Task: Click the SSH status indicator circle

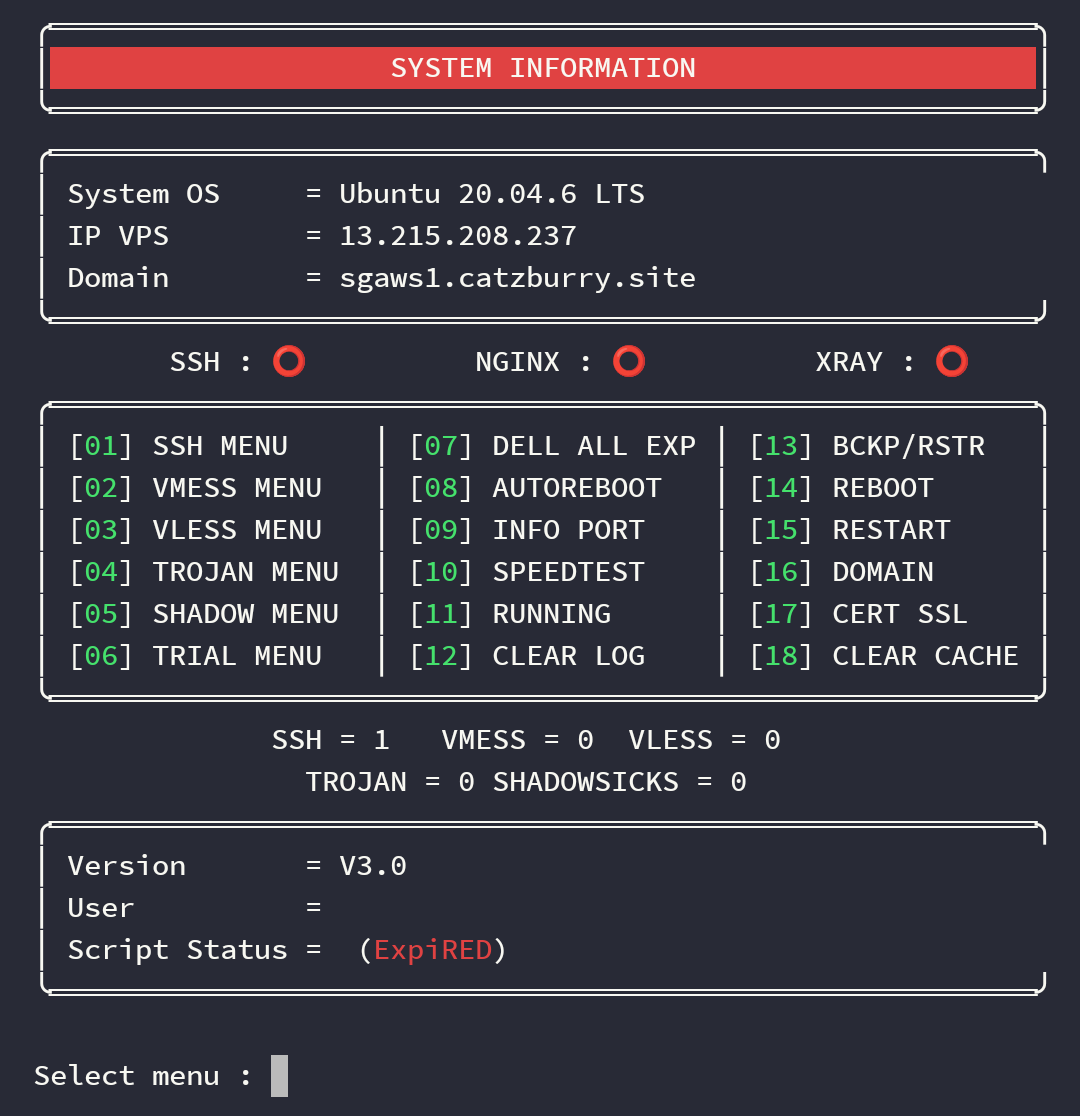Action: [289, 361]
